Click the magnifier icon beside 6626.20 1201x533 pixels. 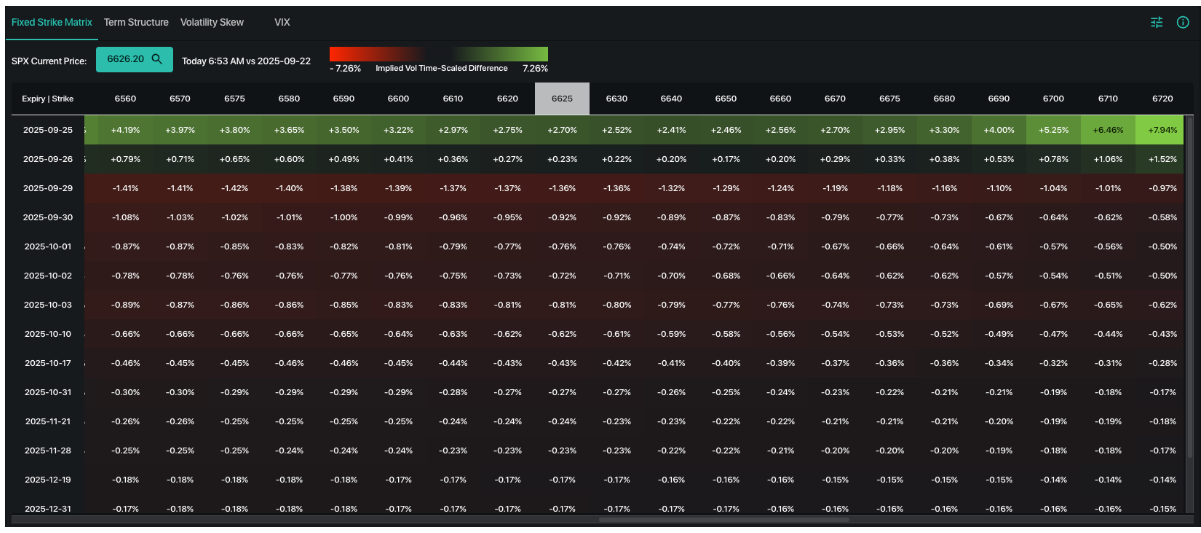(x=157, y=60)
